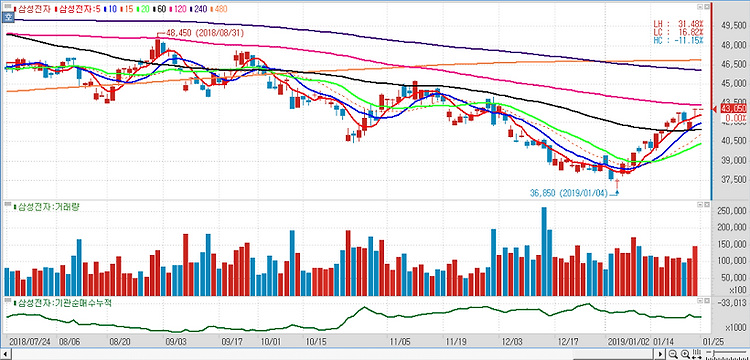750x360 pixels.
Task: Click the LC : 16.82% value
Action: pos(678,32)
